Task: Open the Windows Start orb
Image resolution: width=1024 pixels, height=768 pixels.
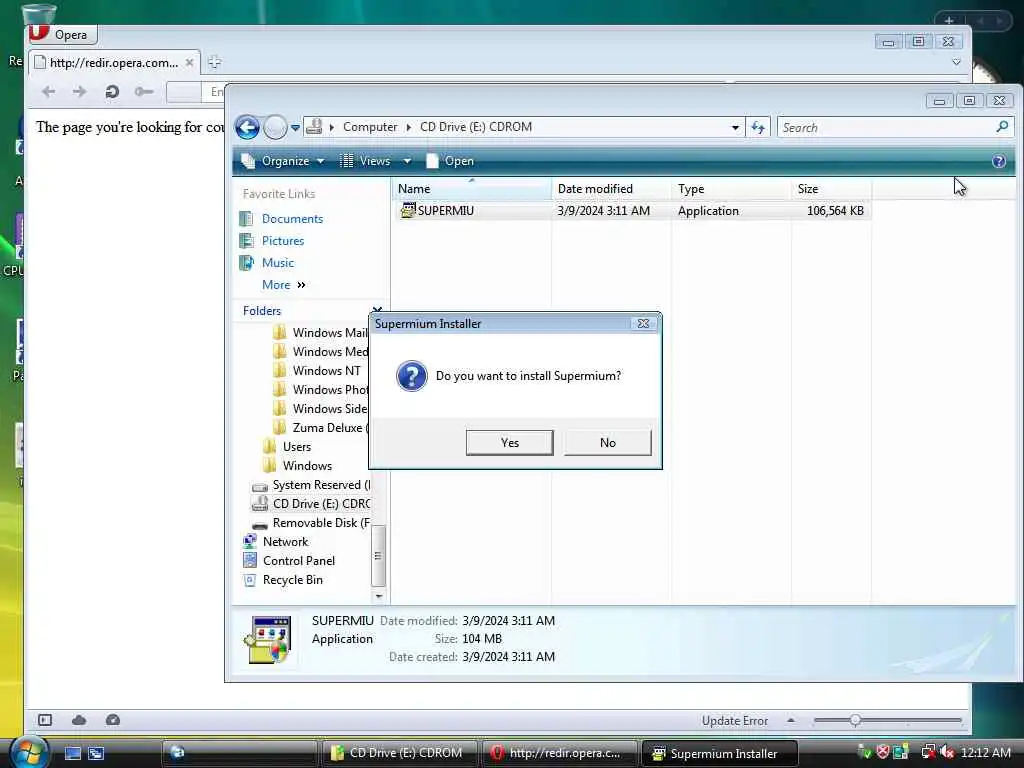Action: (29, 752)
